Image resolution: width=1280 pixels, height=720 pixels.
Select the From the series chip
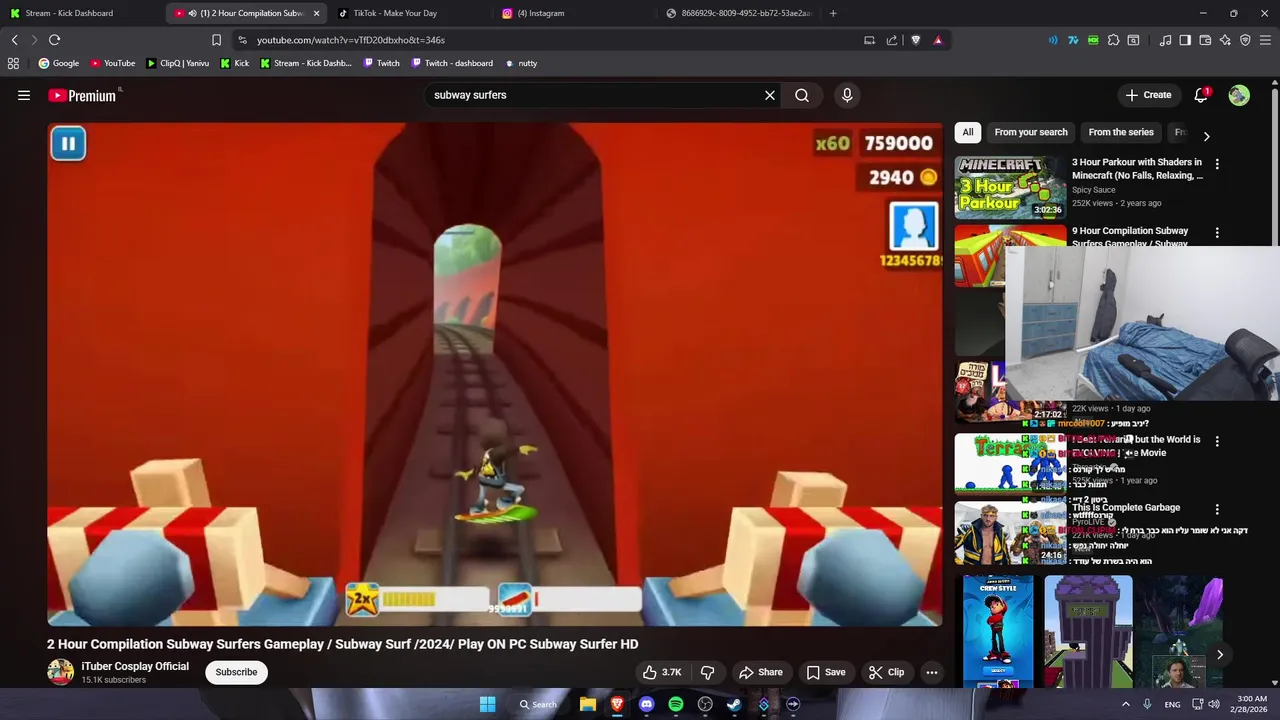click(1121, 132)
